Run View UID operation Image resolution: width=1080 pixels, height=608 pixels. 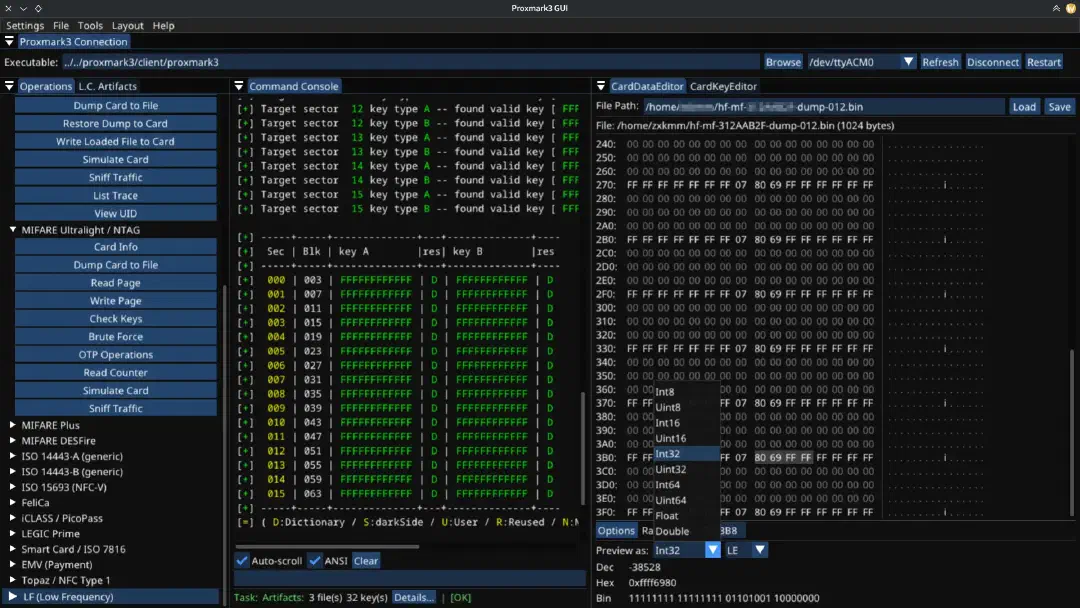pyautogui.click(x=115, y=213)
